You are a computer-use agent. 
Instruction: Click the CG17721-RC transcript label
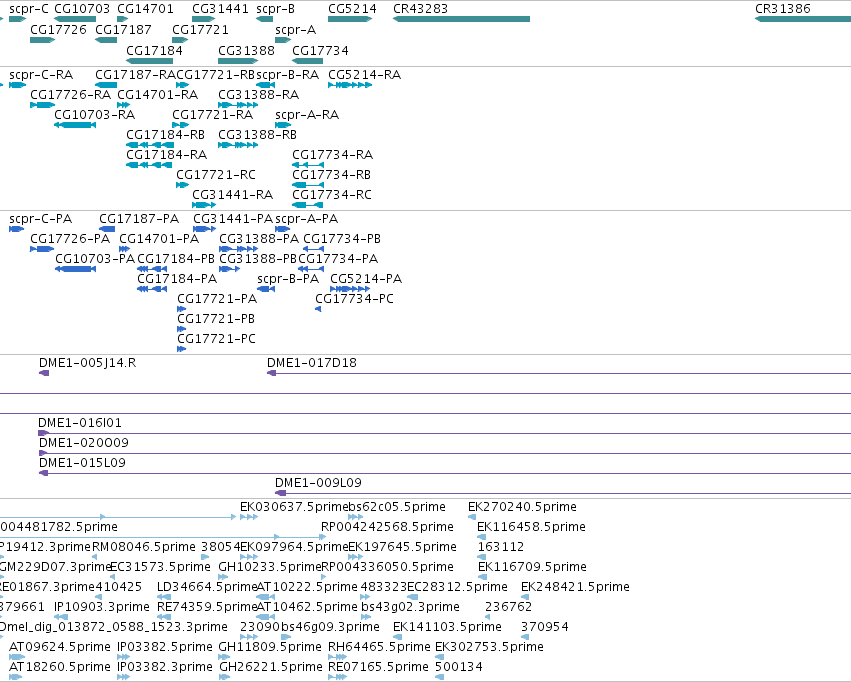coord(216,175)
